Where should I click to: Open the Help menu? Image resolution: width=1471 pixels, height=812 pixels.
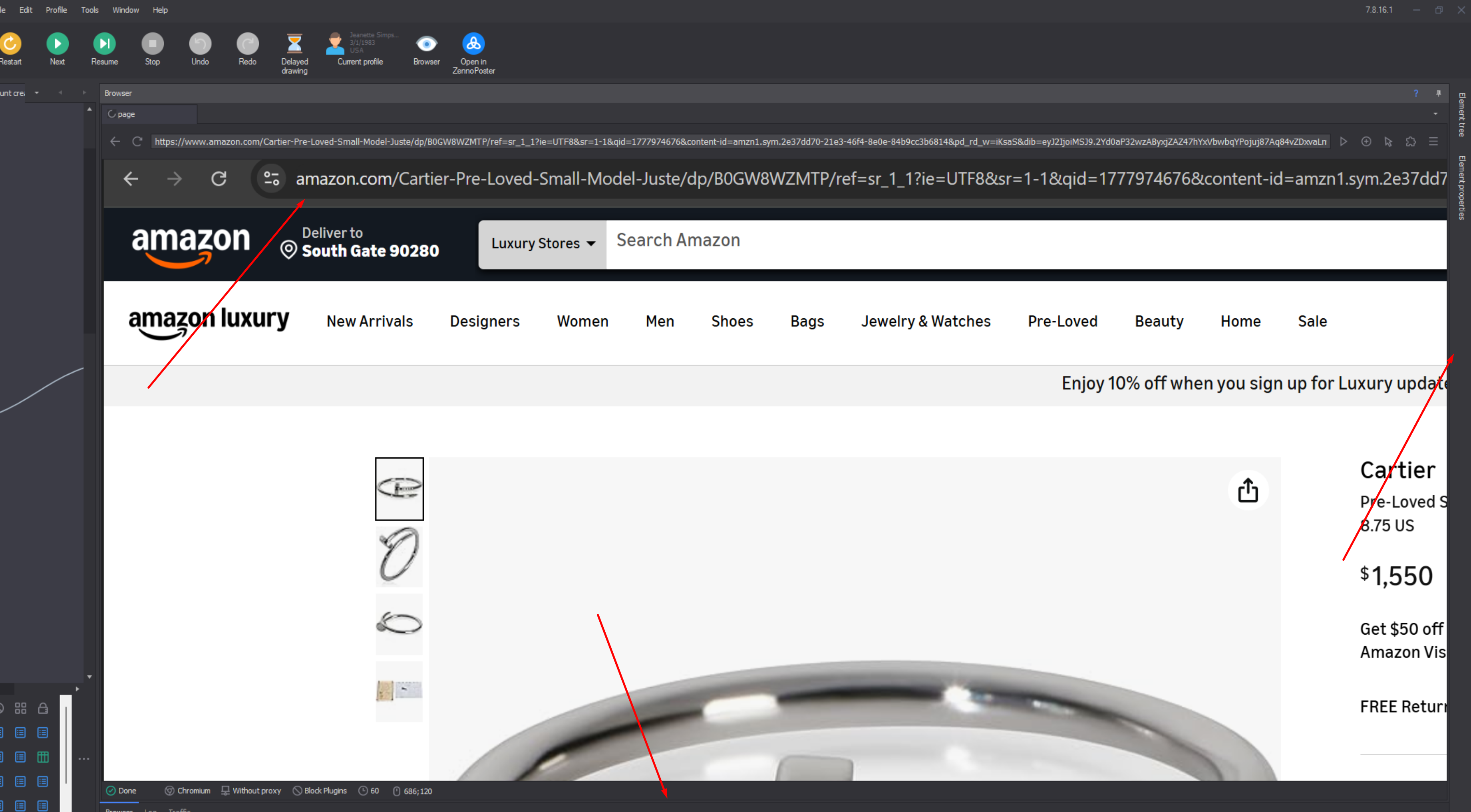161,10
